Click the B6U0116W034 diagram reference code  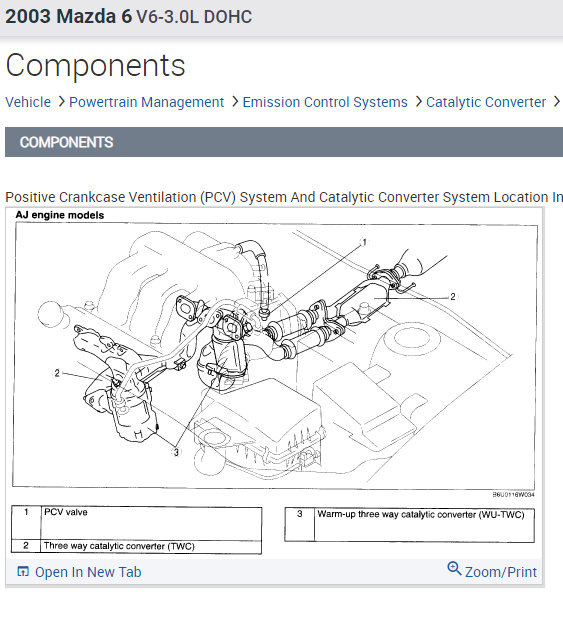513,494
